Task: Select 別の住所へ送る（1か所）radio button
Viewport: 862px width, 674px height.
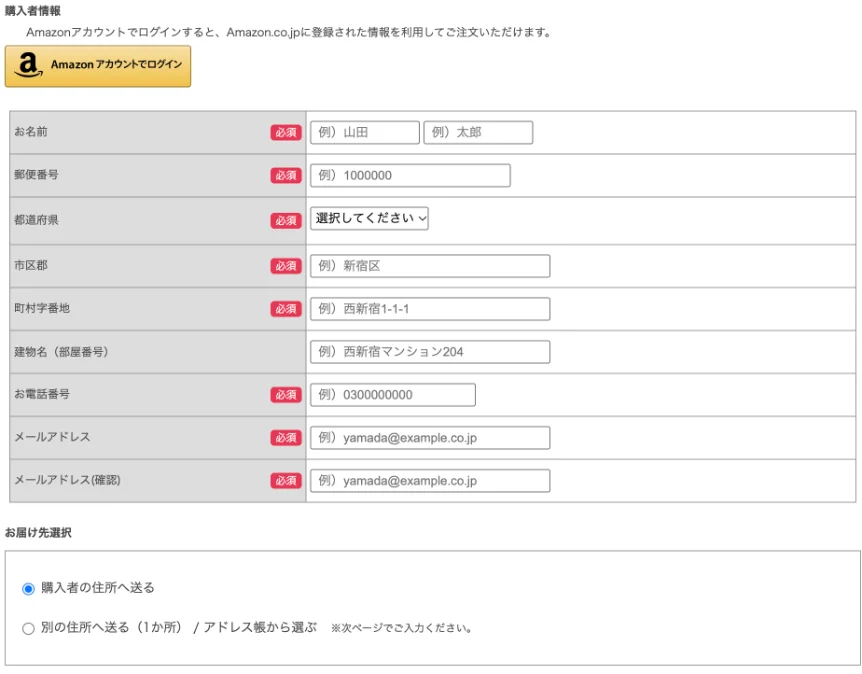Action: pyautogui.click(x=28, y=628)
